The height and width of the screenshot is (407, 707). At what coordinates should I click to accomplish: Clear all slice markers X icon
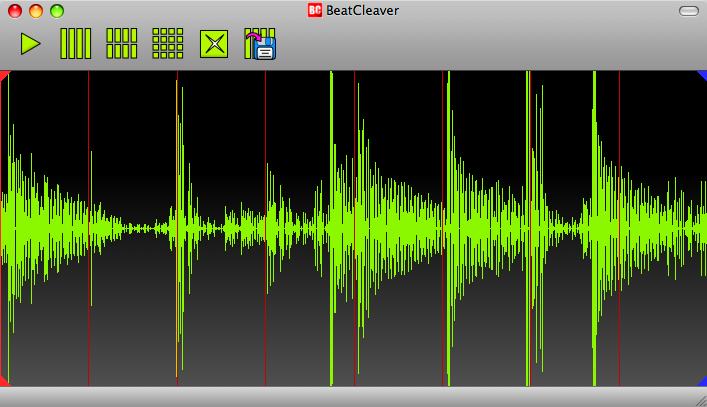click(214, 44)
